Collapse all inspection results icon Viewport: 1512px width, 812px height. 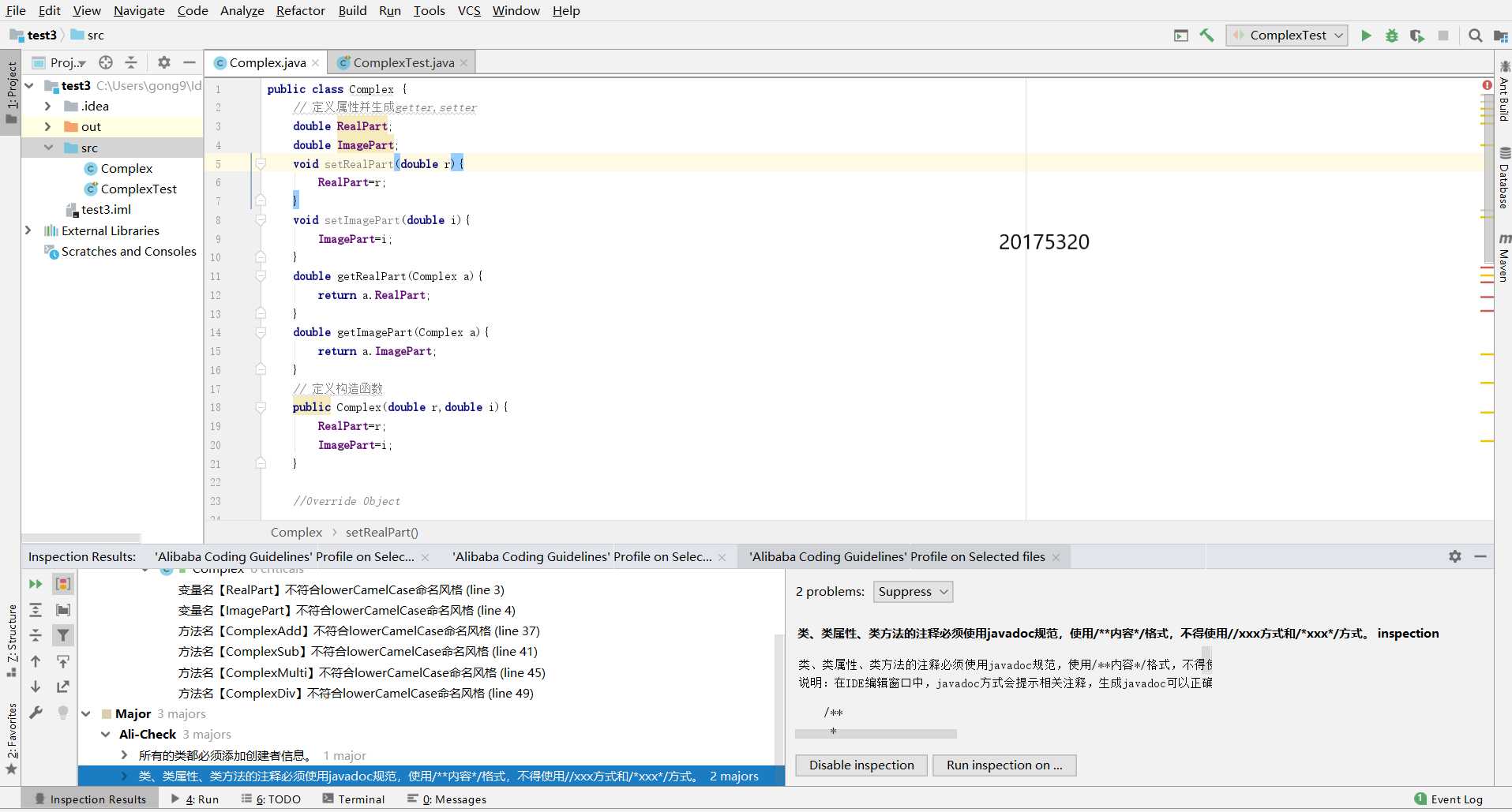[36, 635]
